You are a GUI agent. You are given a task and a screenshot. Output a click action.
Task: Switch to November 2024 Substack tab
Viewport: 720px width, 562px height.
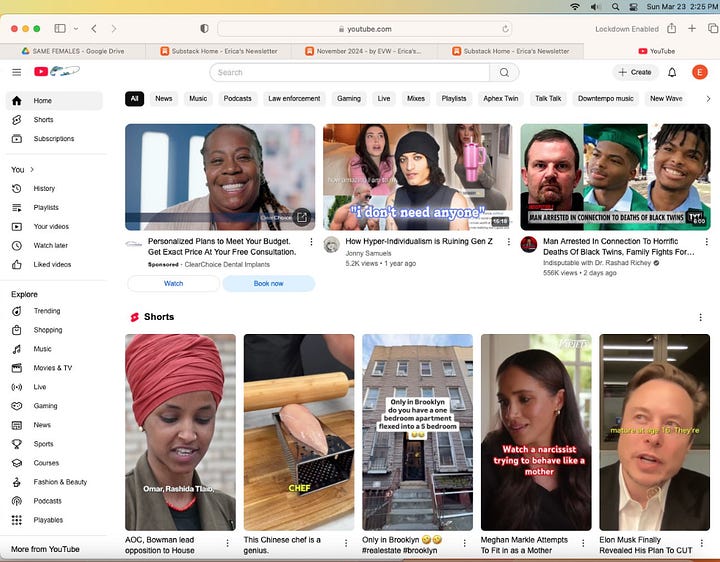click(x=364, y=51)
